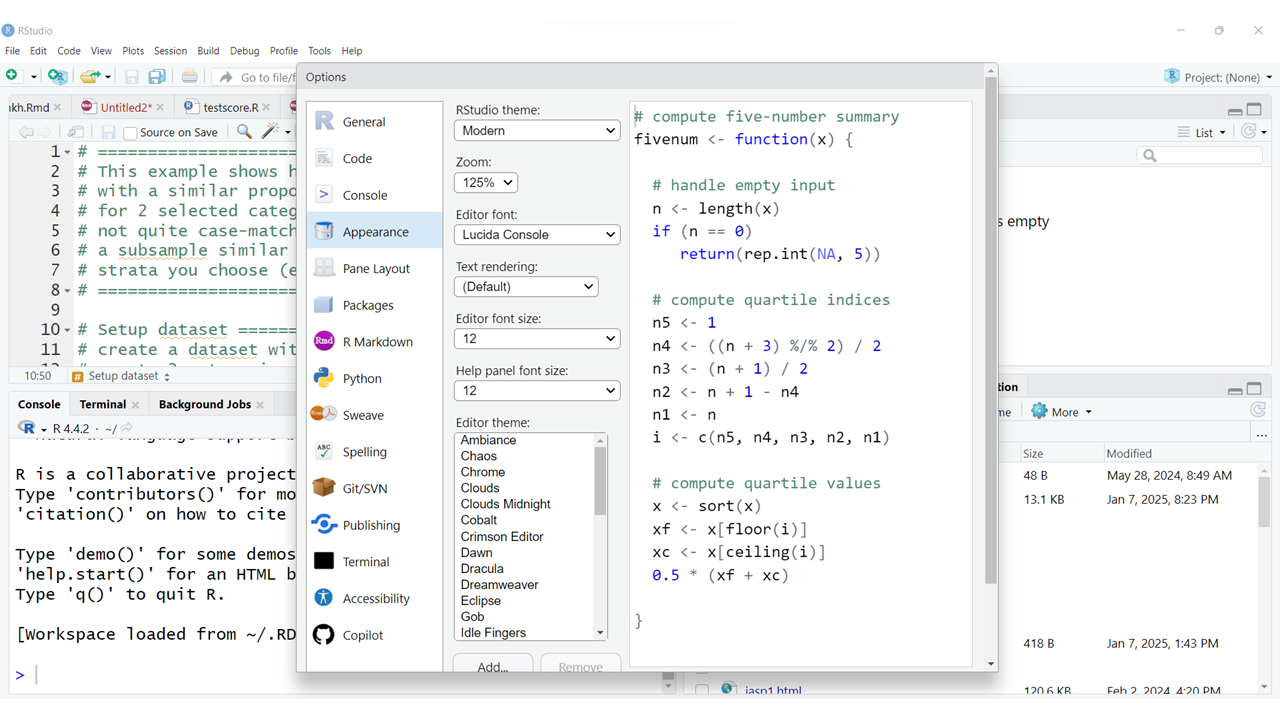Open the Git/SVN options section
Image resolution: width=1280 pixels, height=720 pixels.
click(x=364, y=489)
